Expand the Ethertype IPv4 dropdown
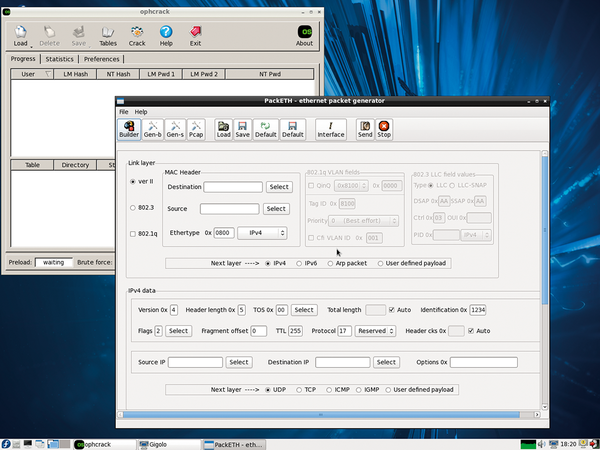 coord(263,232)
